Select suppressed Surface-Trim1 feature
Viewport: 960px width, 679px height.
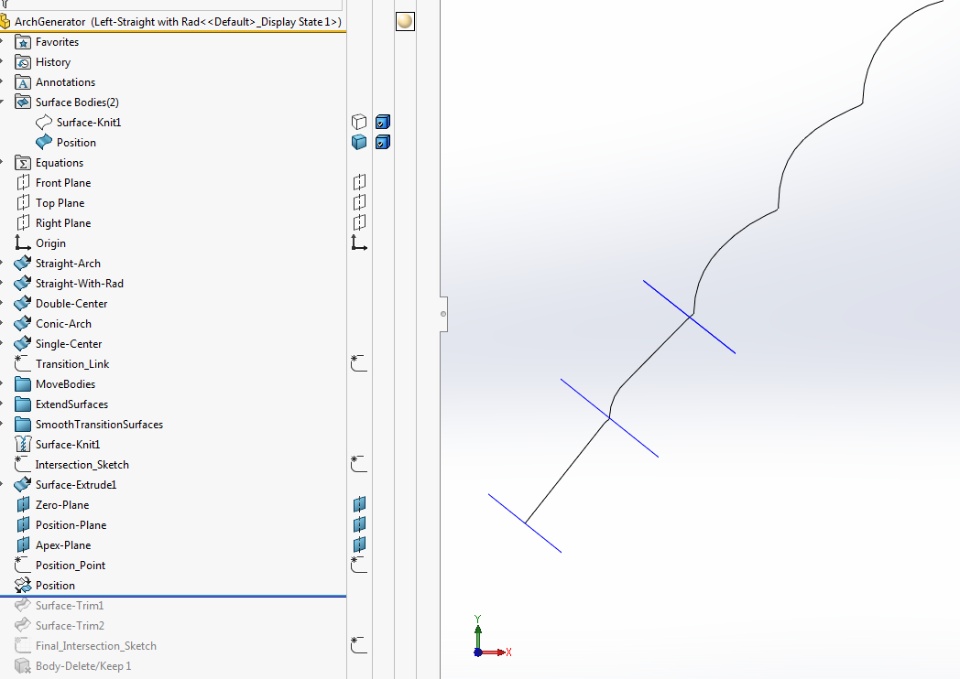click(69, 606)
